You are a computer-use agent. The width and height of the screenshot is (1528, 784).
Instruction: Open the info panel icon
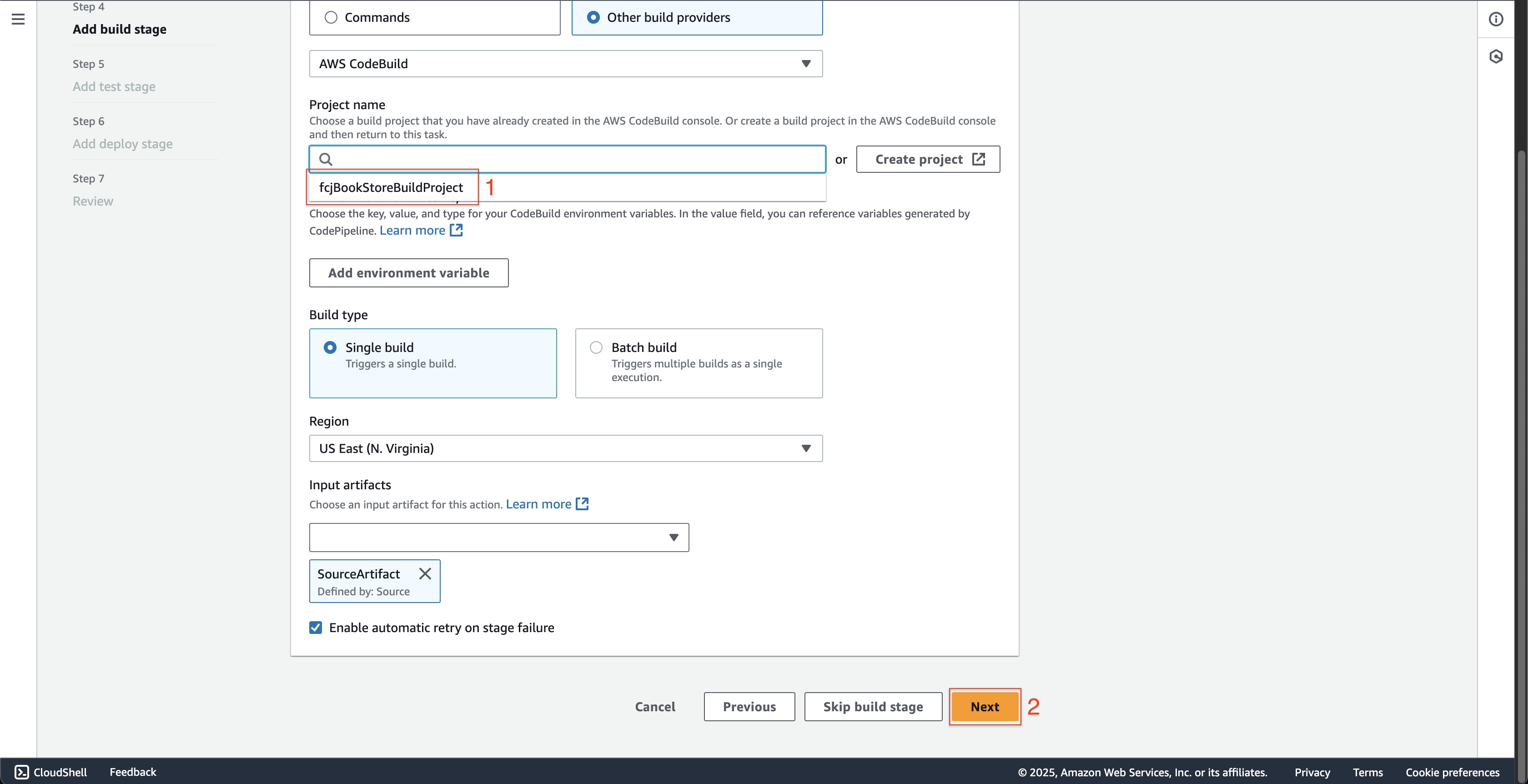pyautogui.click(x=1496, y=19)
